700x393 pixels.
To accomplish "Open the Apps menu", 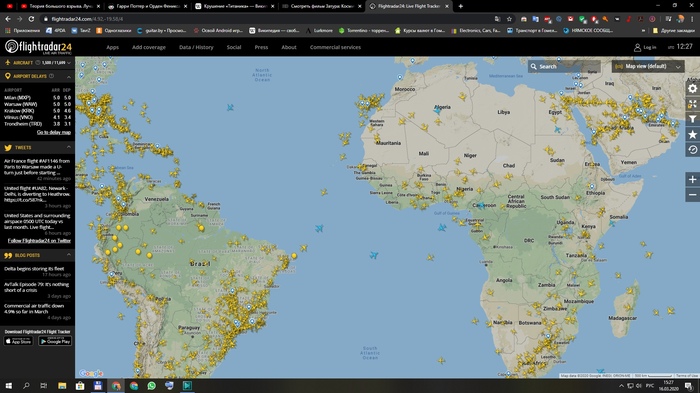I will tap(112, 47).
